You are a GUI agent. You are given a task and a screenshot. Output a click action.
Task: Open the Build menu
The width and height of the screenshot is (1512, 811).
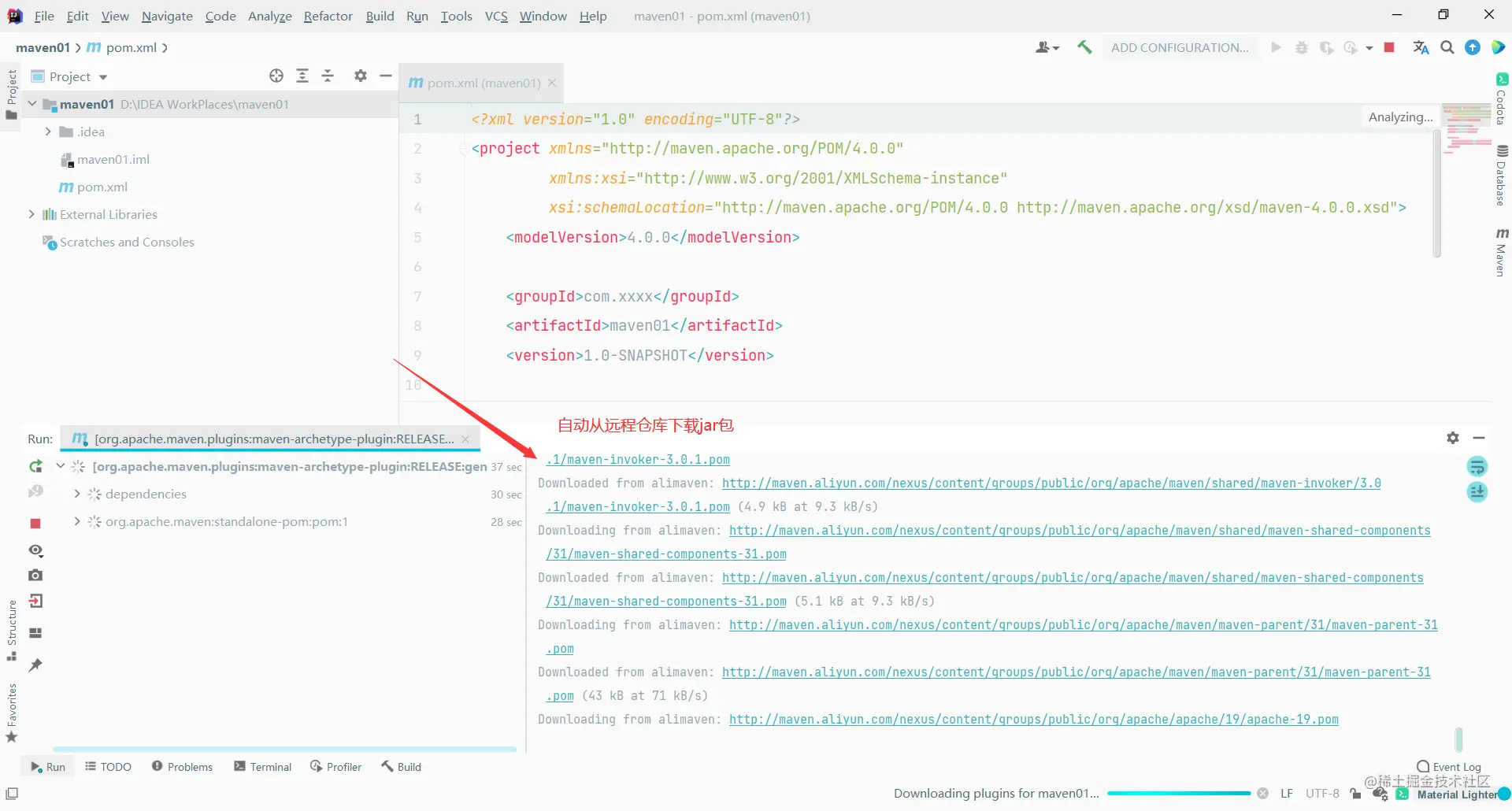coord(380,16)
